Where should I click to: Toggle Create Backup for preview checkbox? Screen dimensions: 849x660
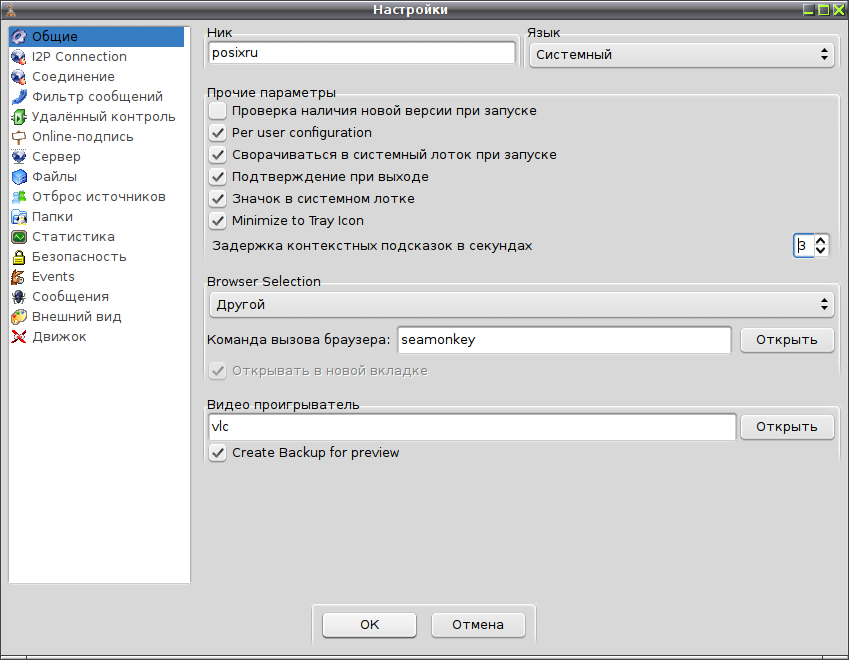[218, 453]
